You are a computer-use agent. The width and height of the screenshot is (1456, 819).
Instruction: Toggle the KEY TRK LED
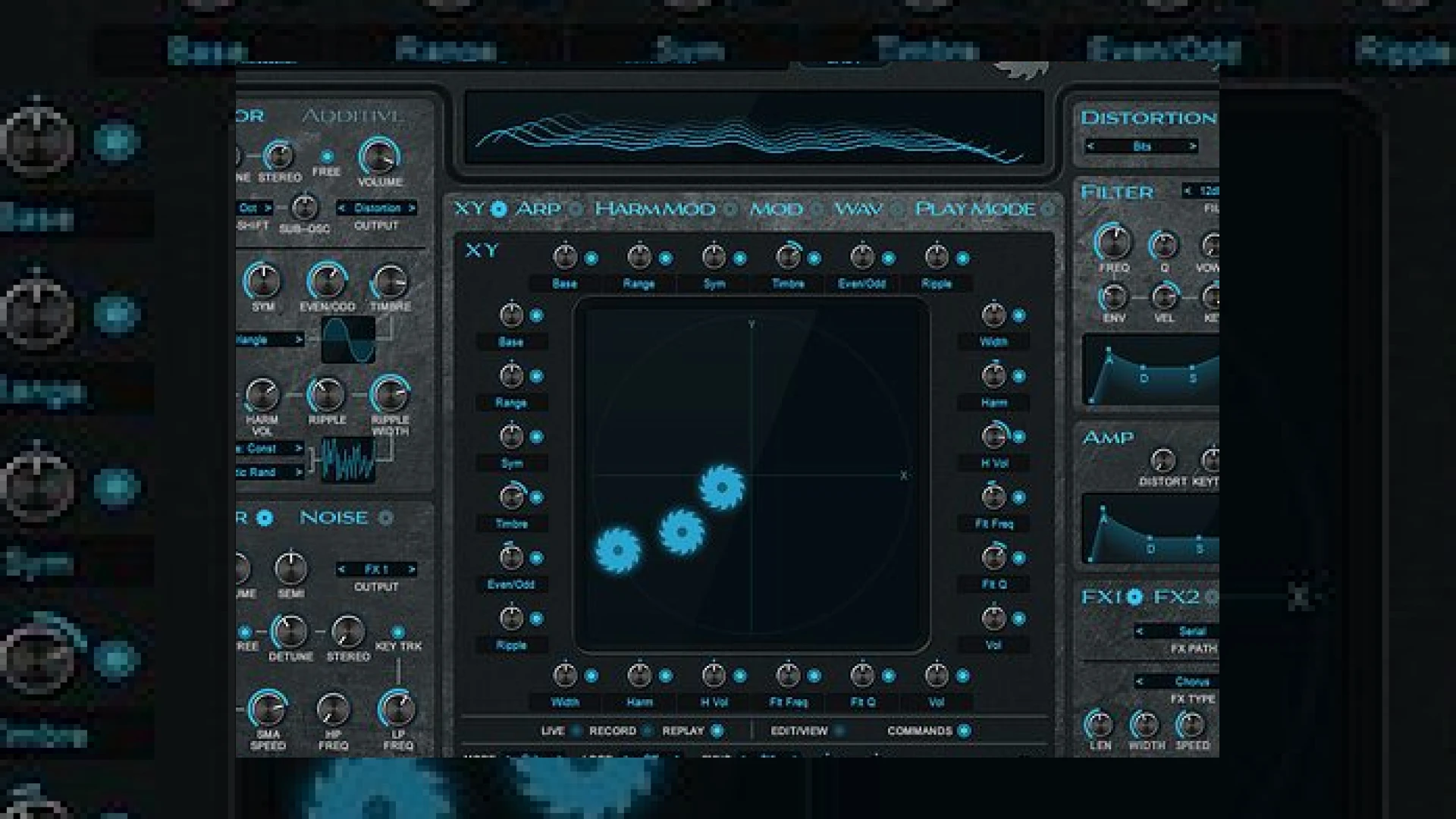tap(397, 632)
